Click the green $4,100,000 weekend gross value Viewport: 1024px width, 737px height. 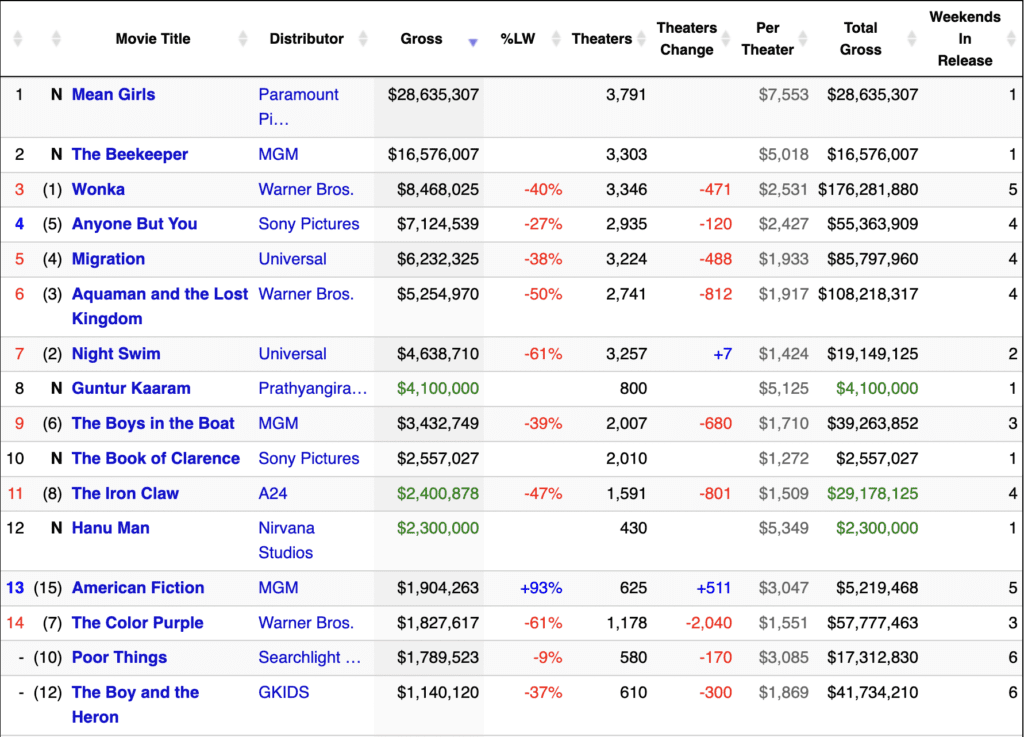438,388
